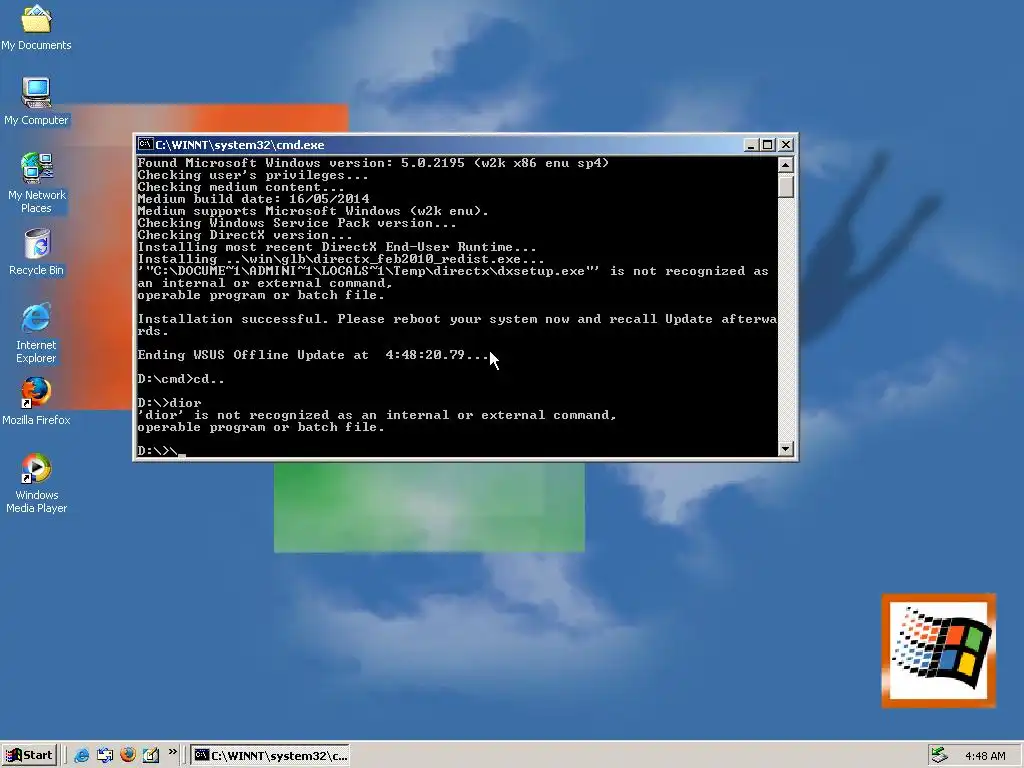Click the cmd.exe taskbar button
Image resolution: width=1024 pixels, height=768 pixels.
pyautogui.click(x=270, y=756)
